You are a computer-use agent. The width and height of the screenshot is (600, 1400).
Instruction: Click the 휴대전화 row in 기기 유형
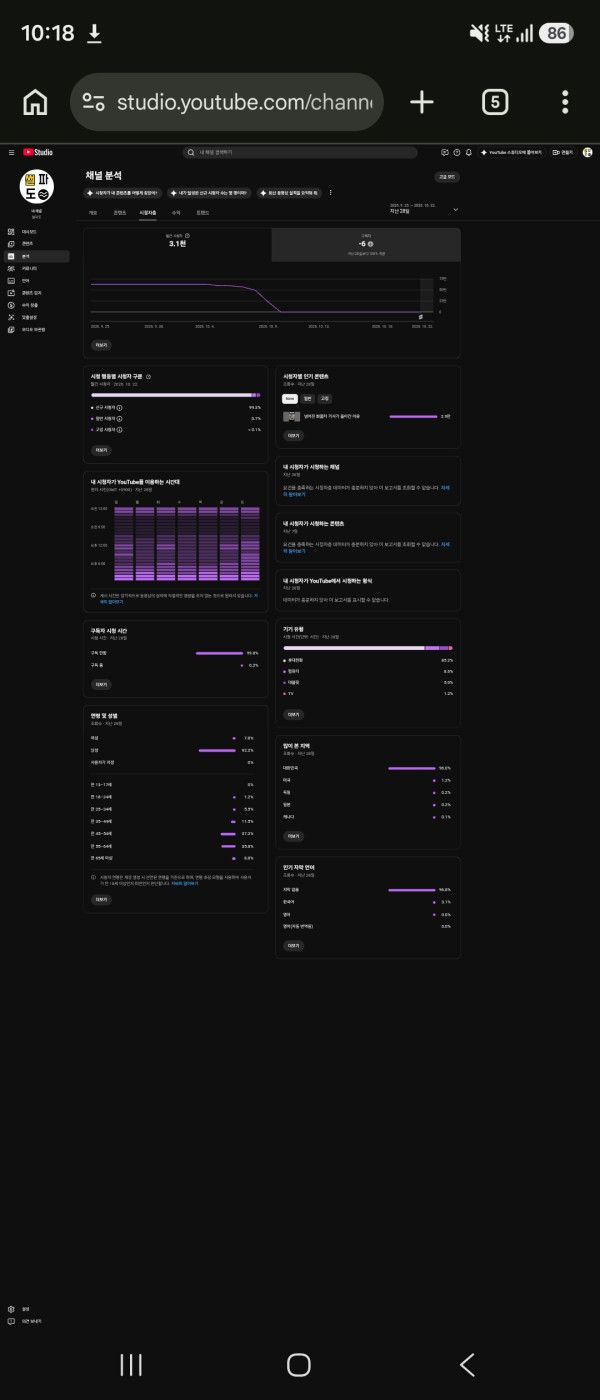click(366, 660)
